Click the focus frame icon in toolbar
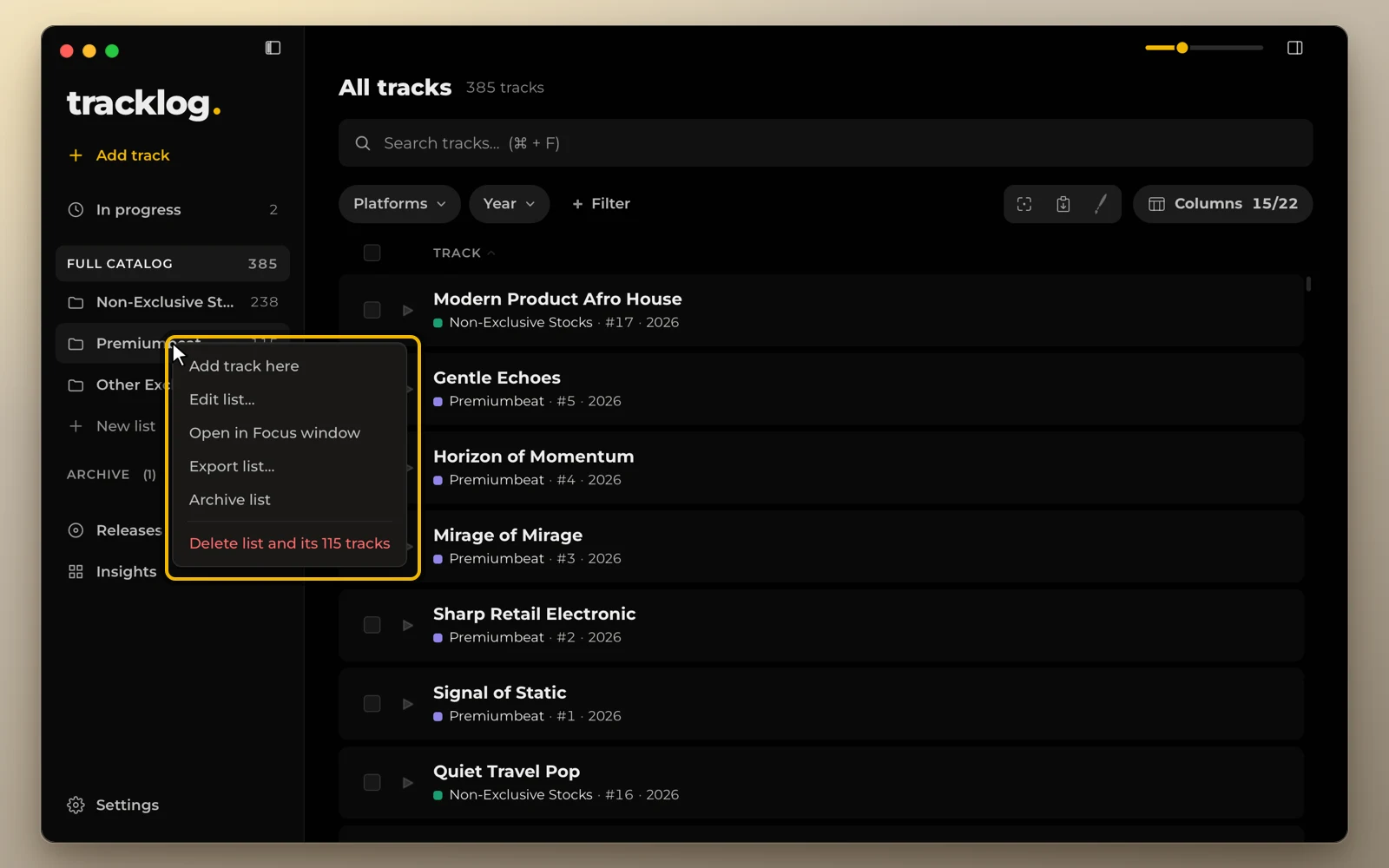Viewport: 1389px width, 868px height. [x=1024, y=204]
